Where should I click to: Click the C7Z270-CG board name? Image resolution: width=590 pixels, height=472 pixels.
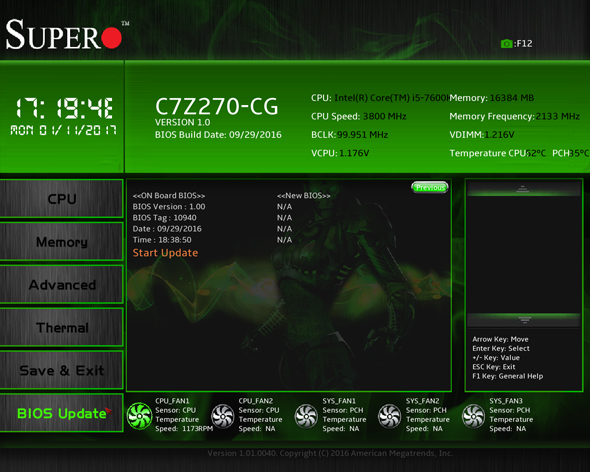pyautogui.click(x=217, y=106)
